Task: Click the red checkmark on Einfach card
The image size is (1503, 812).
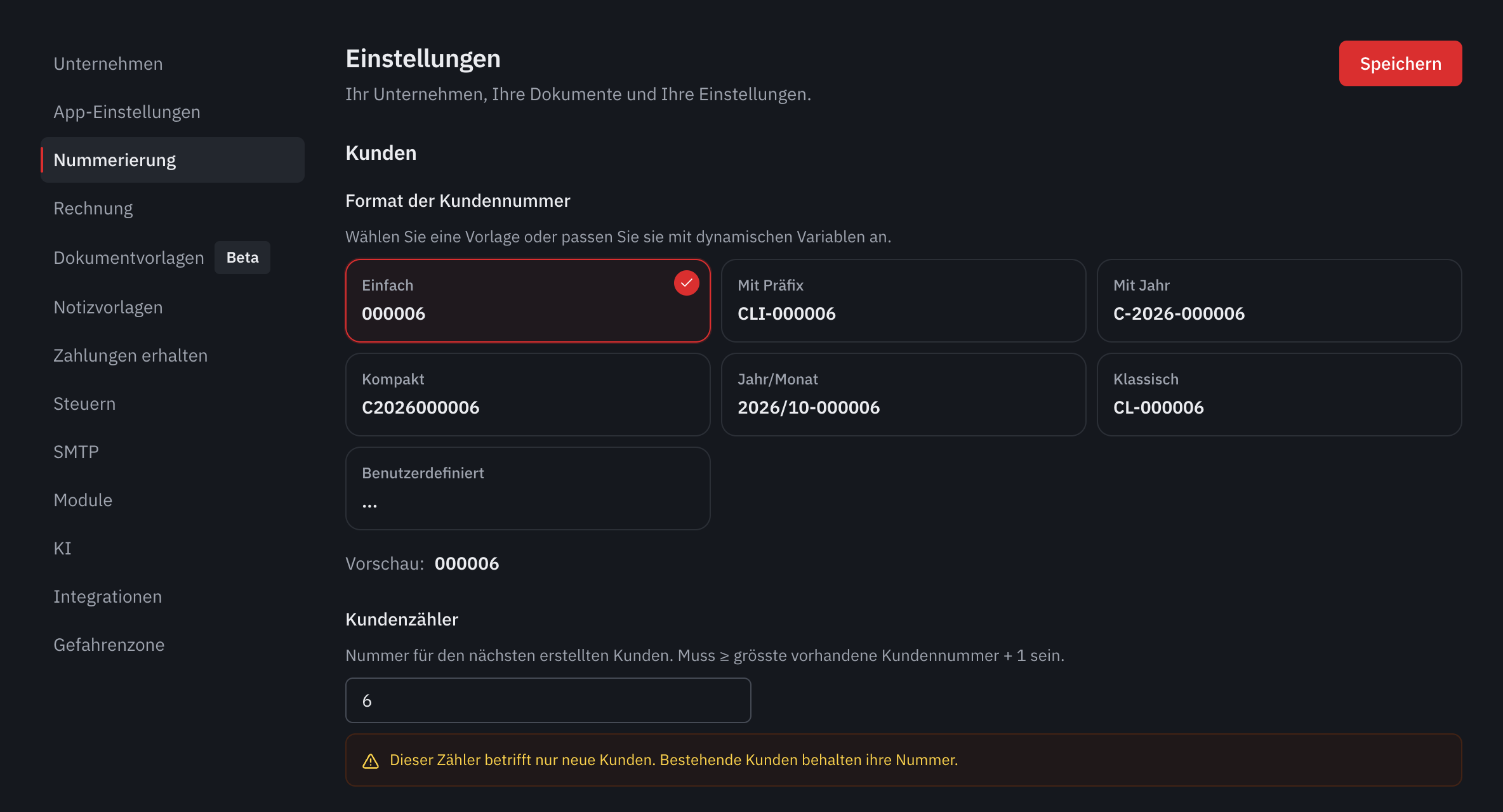Action: pyautogui.click(x=686, y=283)
